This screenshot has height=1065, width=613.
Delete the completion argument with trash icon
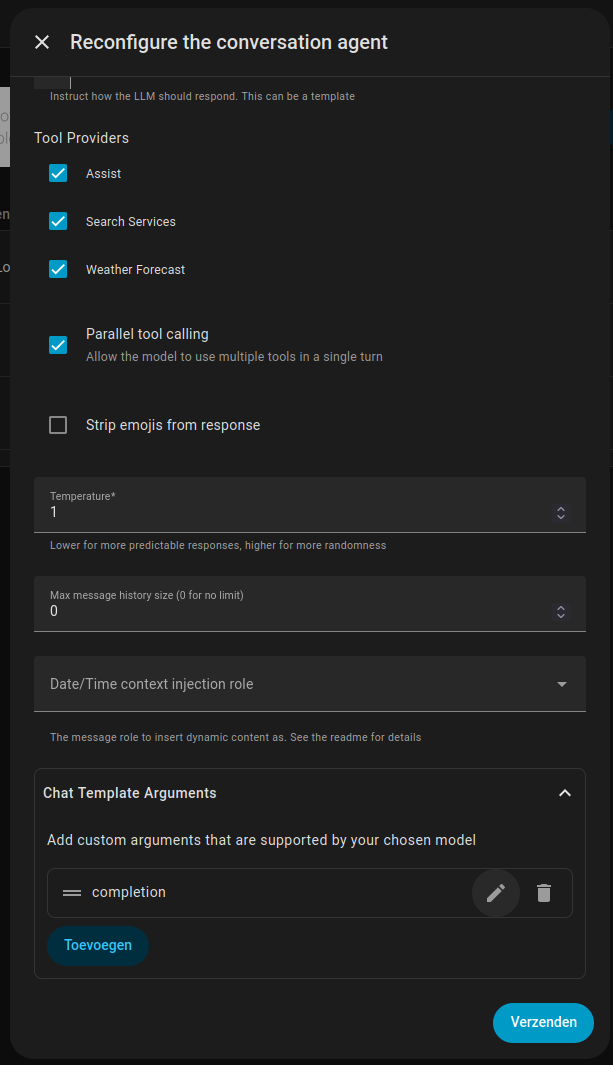coord(544,893)
